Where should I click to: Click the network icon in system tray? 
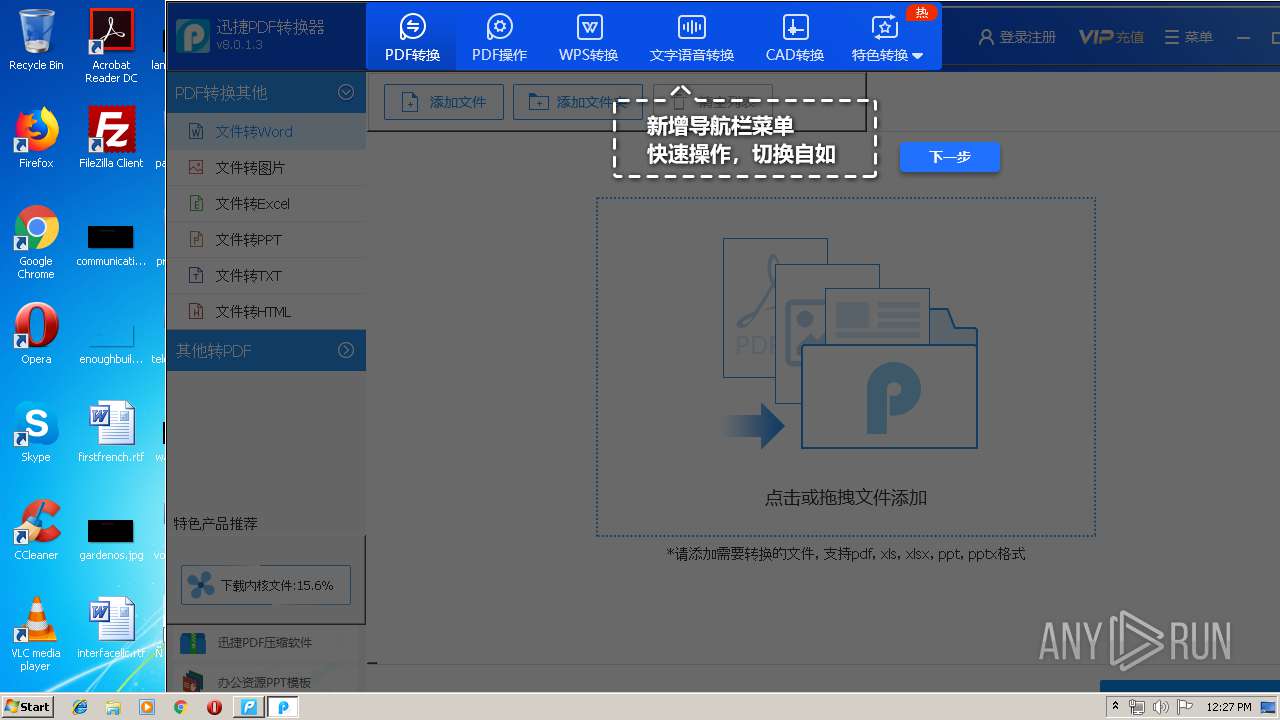(1137, 707)
